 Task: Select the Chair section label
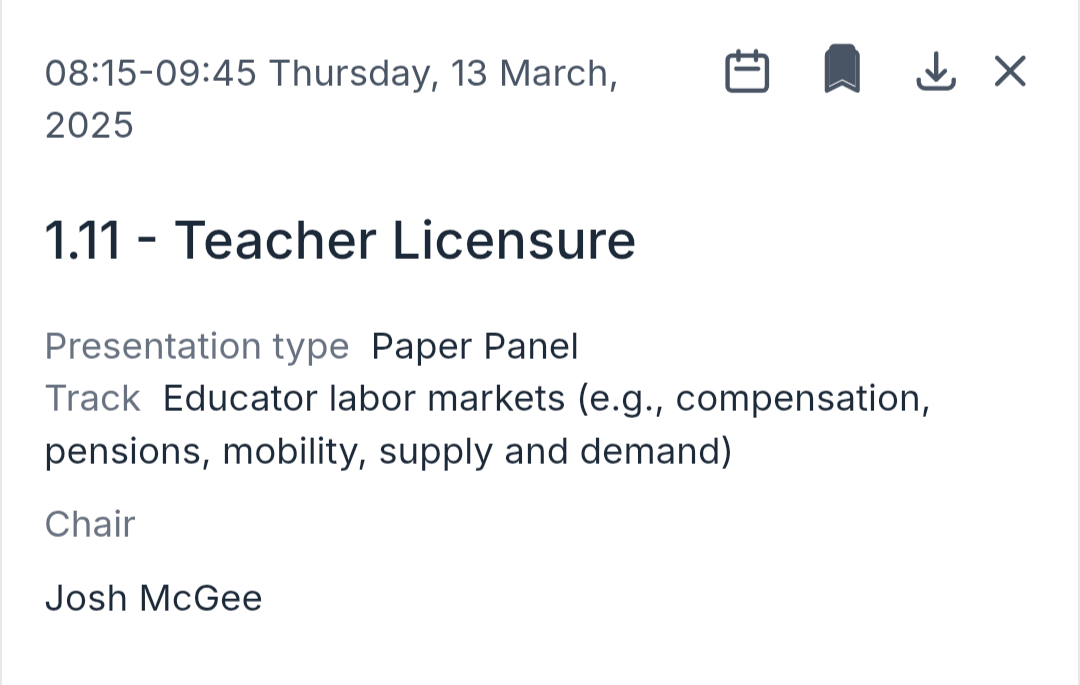90,524
